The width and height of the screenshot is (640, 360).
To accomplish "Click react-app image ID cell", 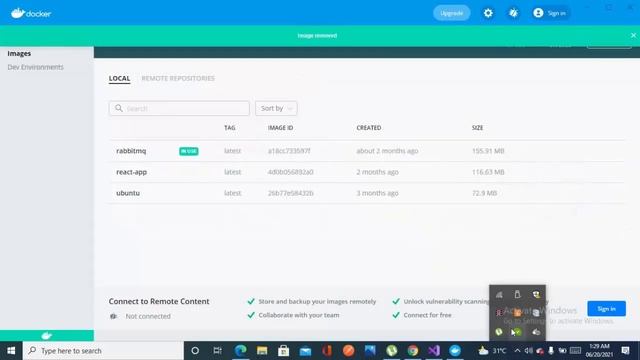I will pyautogui.click(x=291, y=172).
